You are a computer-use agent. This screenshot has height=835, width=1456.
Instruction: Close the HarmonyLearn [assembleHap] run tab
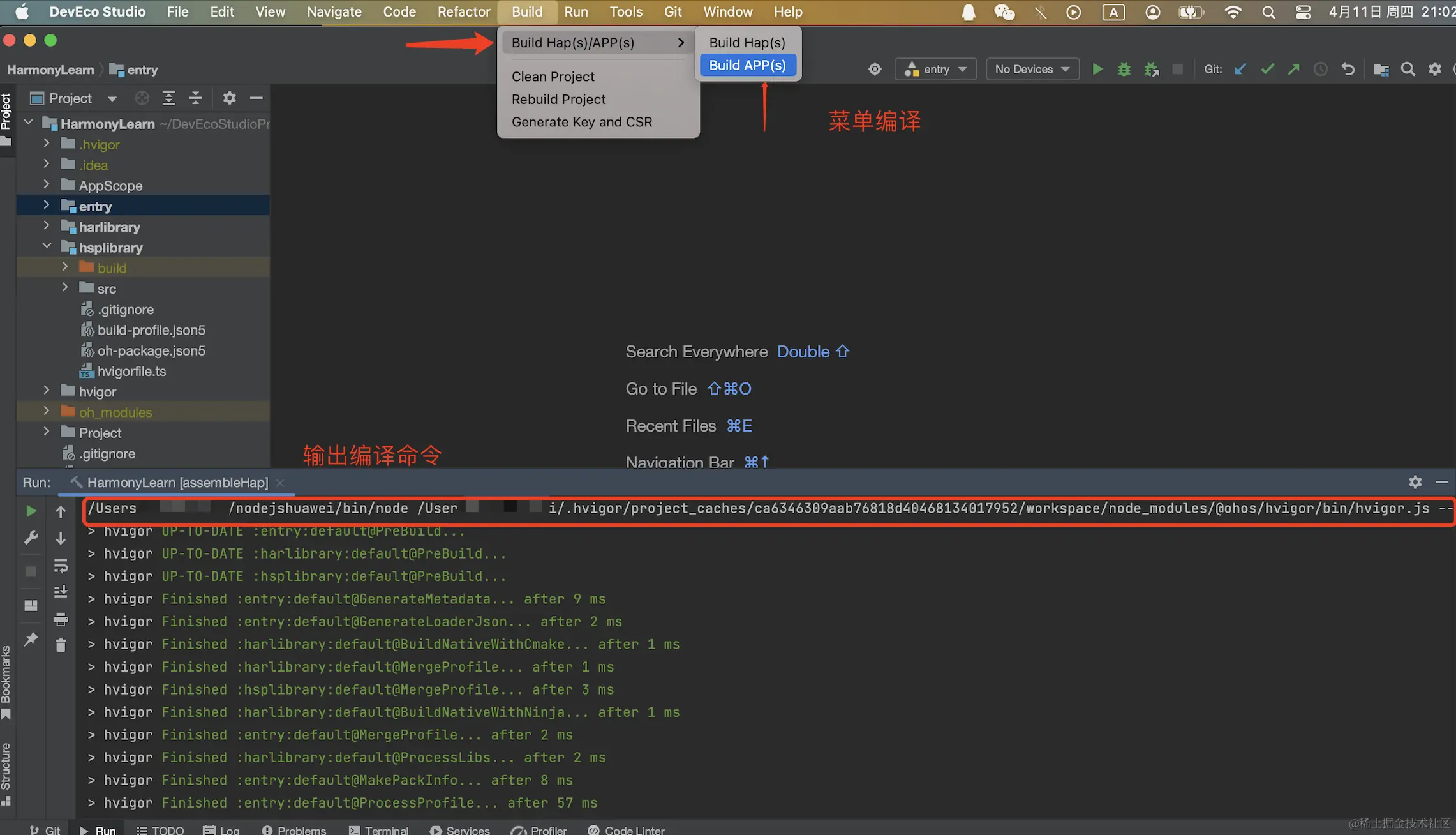tap(280, 483)
